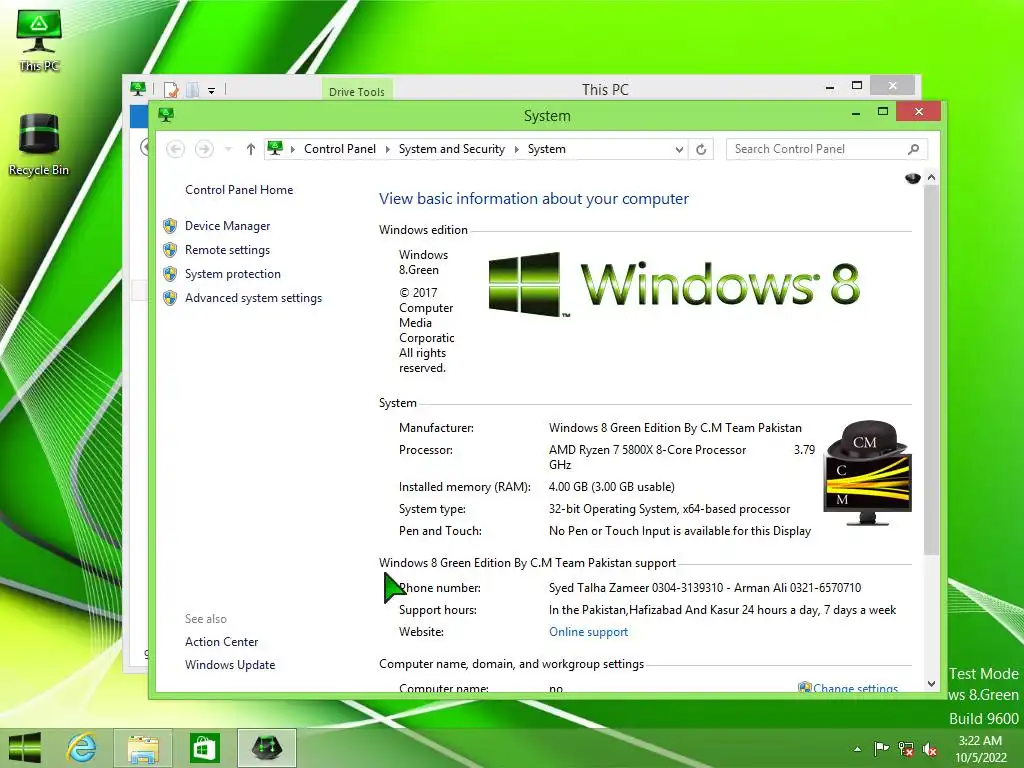
Task: Click shield icon beside Advanced system settings
Action: 170,298
